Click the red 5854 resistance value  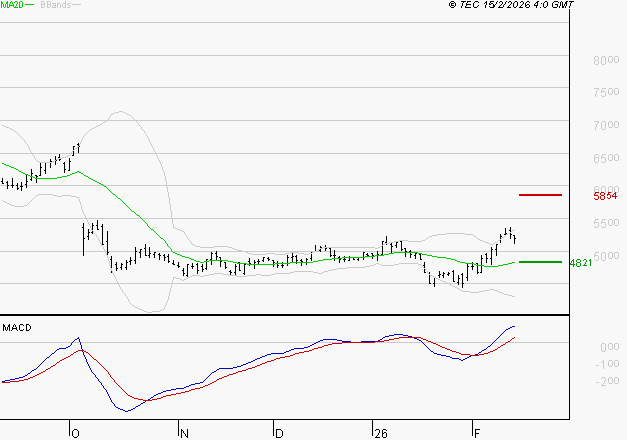605,196
